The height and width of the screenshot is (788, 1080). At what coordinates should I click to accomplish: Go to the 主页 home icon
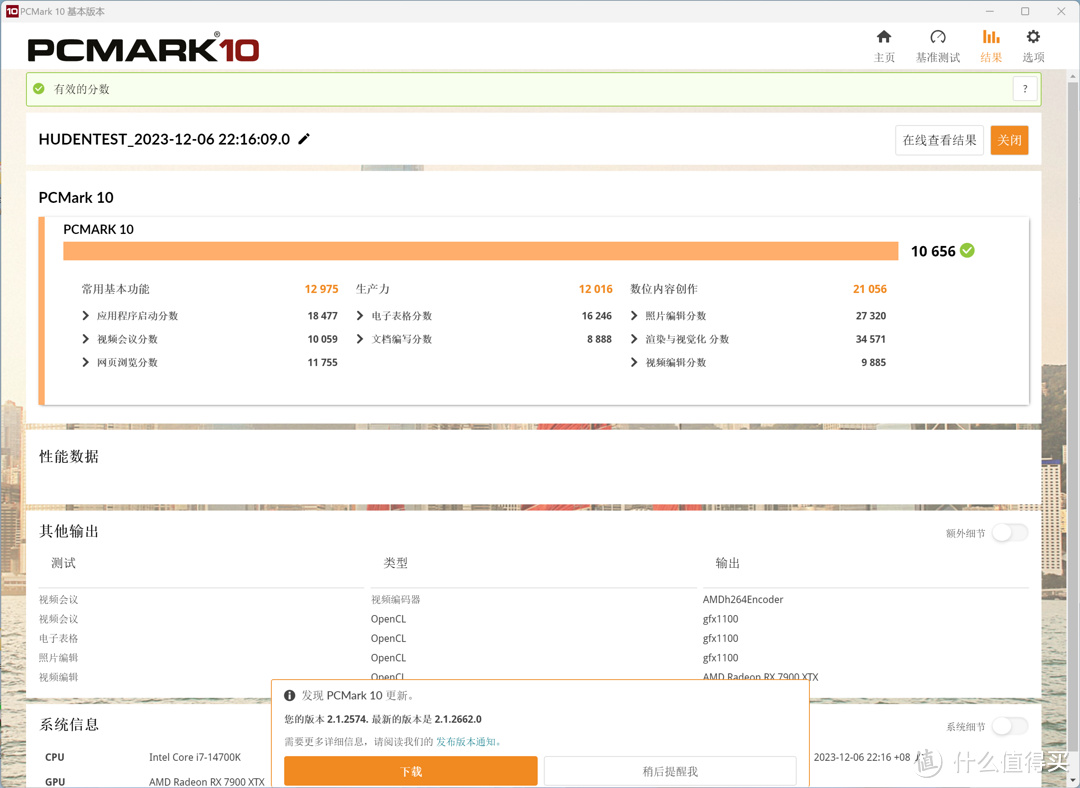pyautogui.click(x=884, y=37)
